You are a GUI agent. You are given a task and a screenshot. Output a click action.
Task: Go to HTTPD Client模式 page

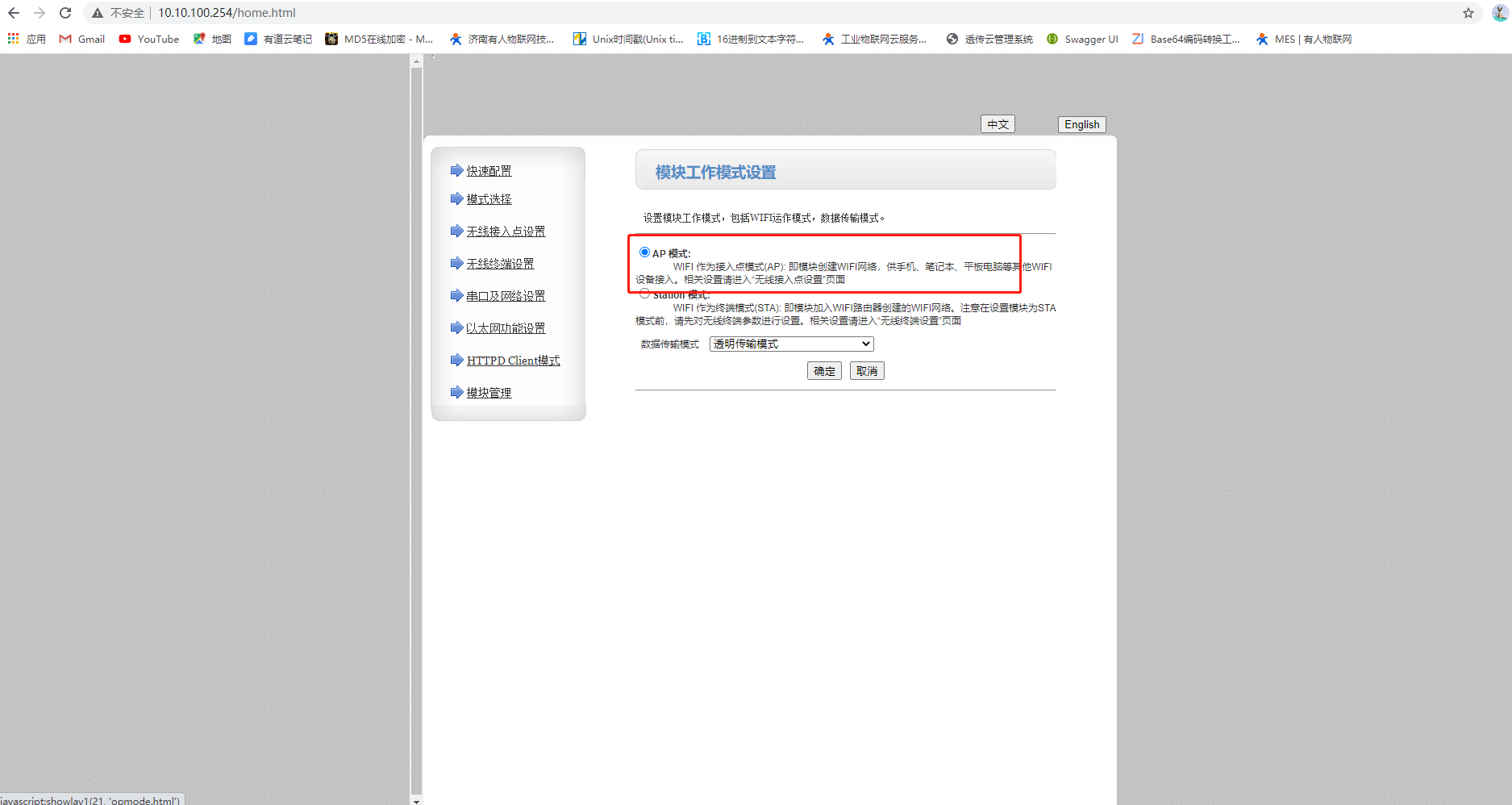tap(513, 361)
